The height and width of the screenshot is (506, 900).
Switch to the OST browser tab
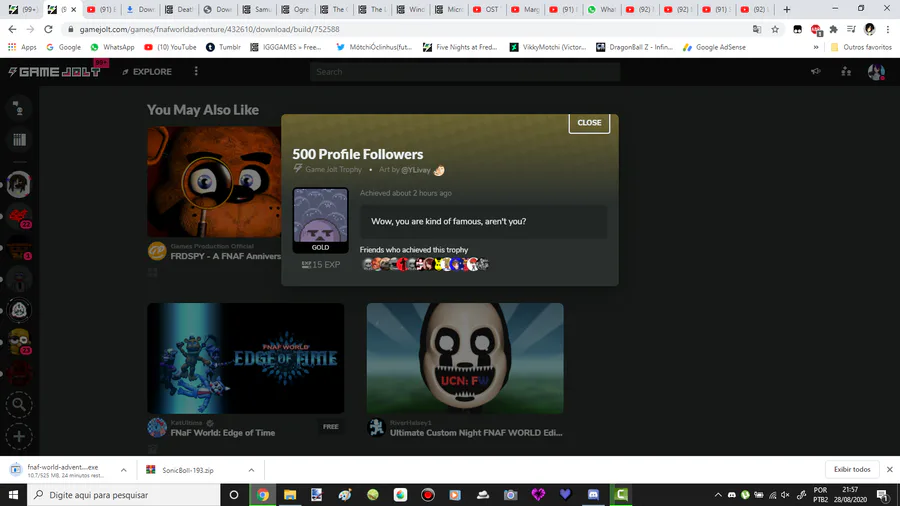[x=486, y=9]
